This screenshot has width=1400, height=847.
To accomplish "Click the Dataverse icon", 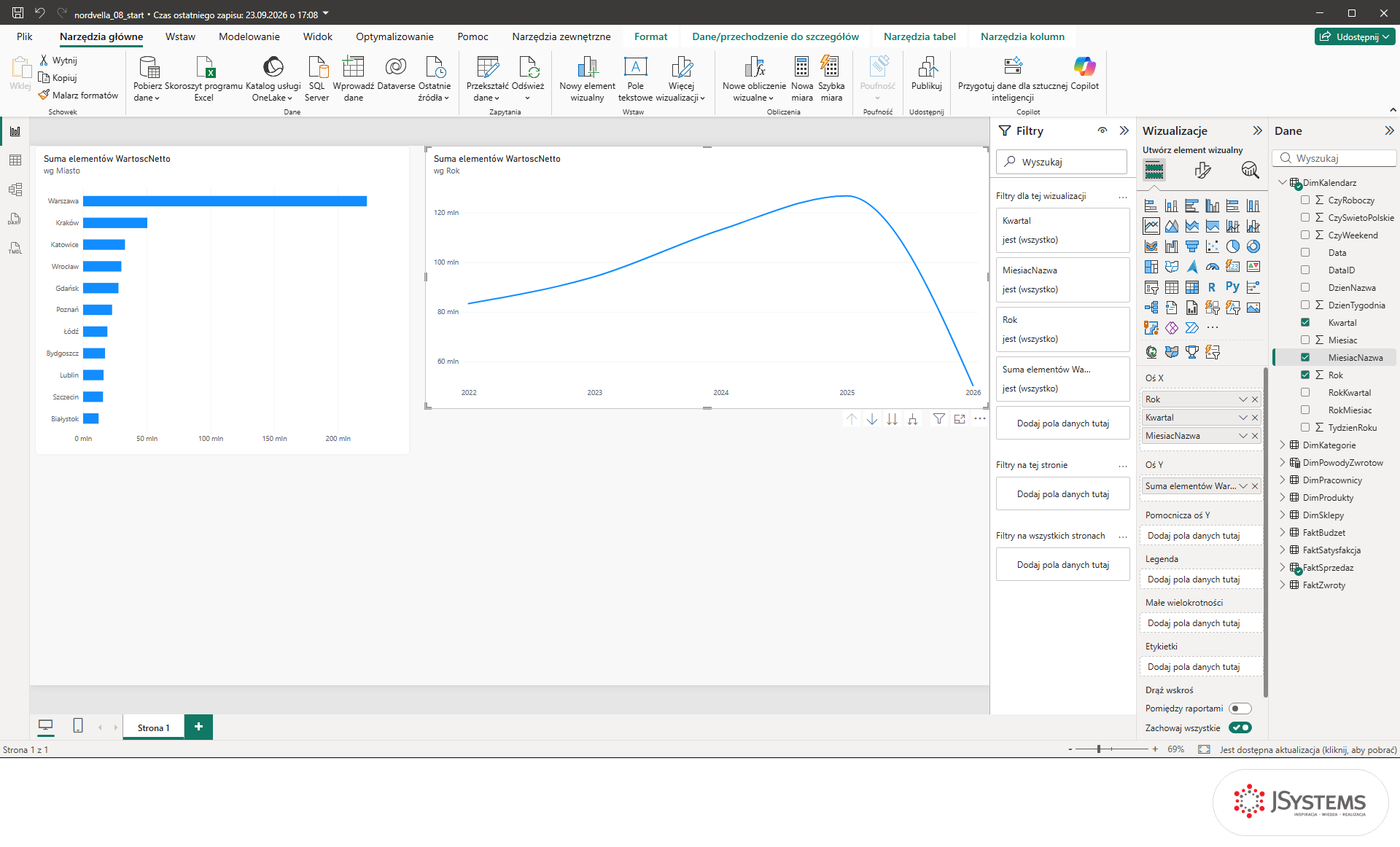I will point(396,68).
